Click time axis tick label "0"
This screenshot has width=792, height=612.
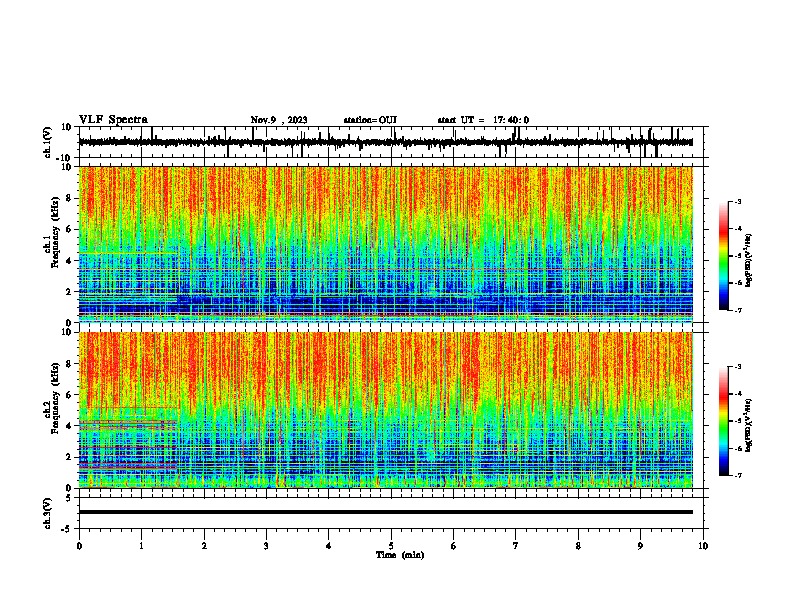(79, 546)
